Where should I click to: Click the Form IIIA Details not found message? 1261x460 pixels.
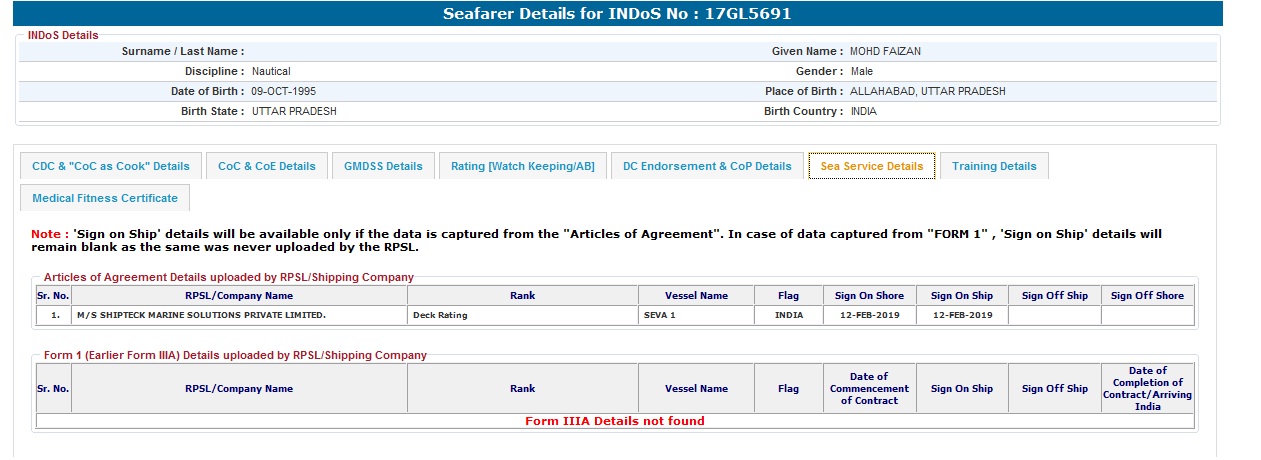coord(615,421)
